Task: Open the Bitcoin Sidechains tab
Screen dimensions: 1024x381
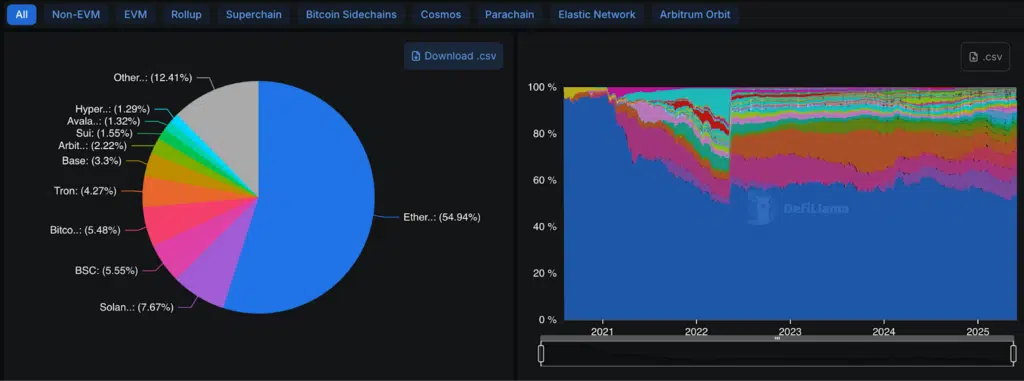Action: pyautogui.click(x=351, y=14)
